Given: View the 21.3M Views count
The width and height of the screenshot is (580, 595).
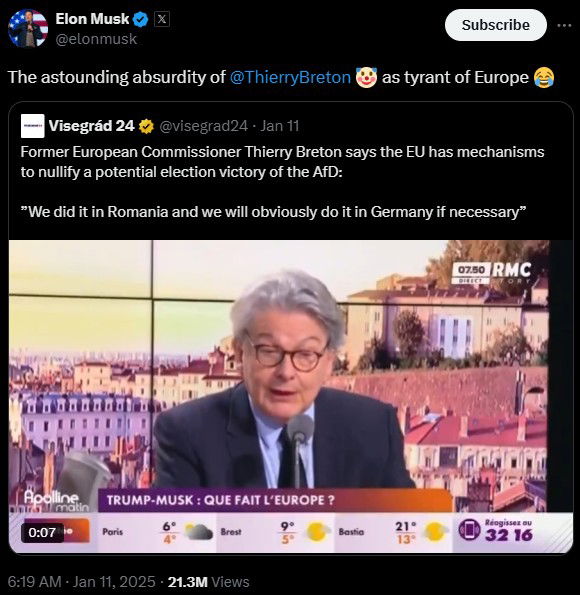Looking at the screenshot, I should coord(208,582).
